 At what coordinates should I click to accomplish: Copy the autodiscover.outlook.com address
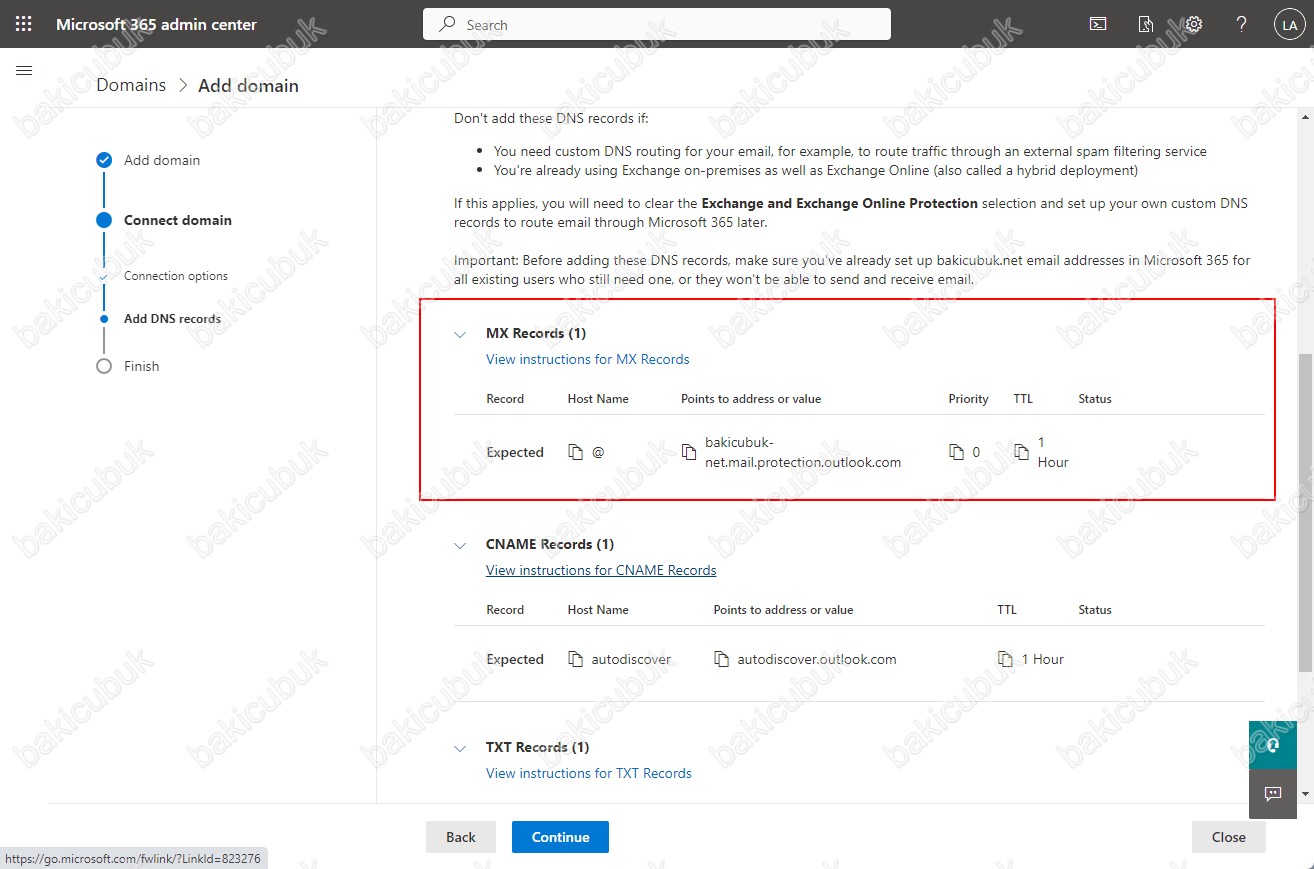click(721, 659)
